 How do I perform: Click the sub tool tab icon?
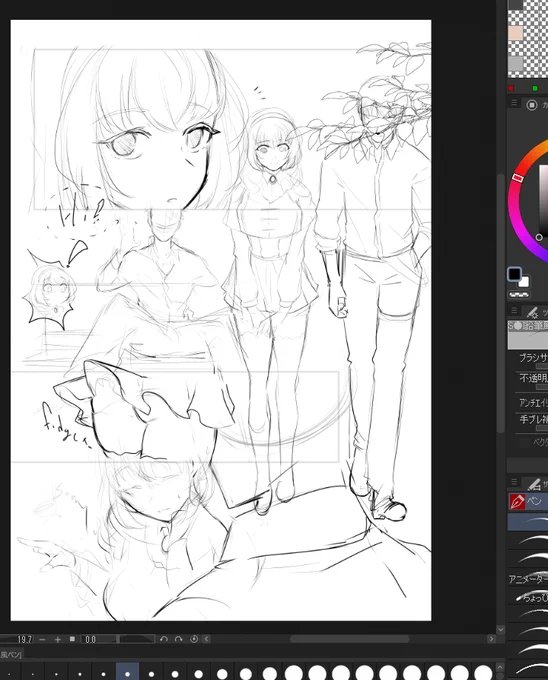click(534, 484)
